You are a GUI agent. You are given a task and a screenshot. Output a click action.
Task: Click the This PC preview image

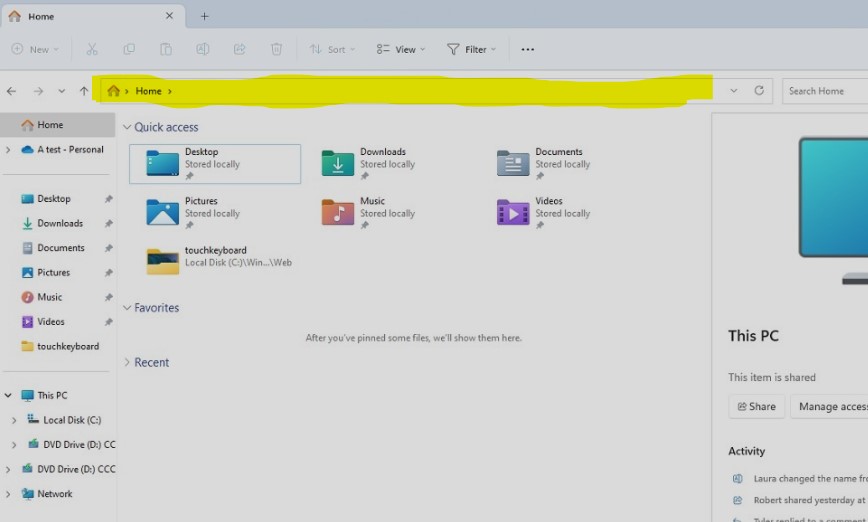click(x=833, y=210)
